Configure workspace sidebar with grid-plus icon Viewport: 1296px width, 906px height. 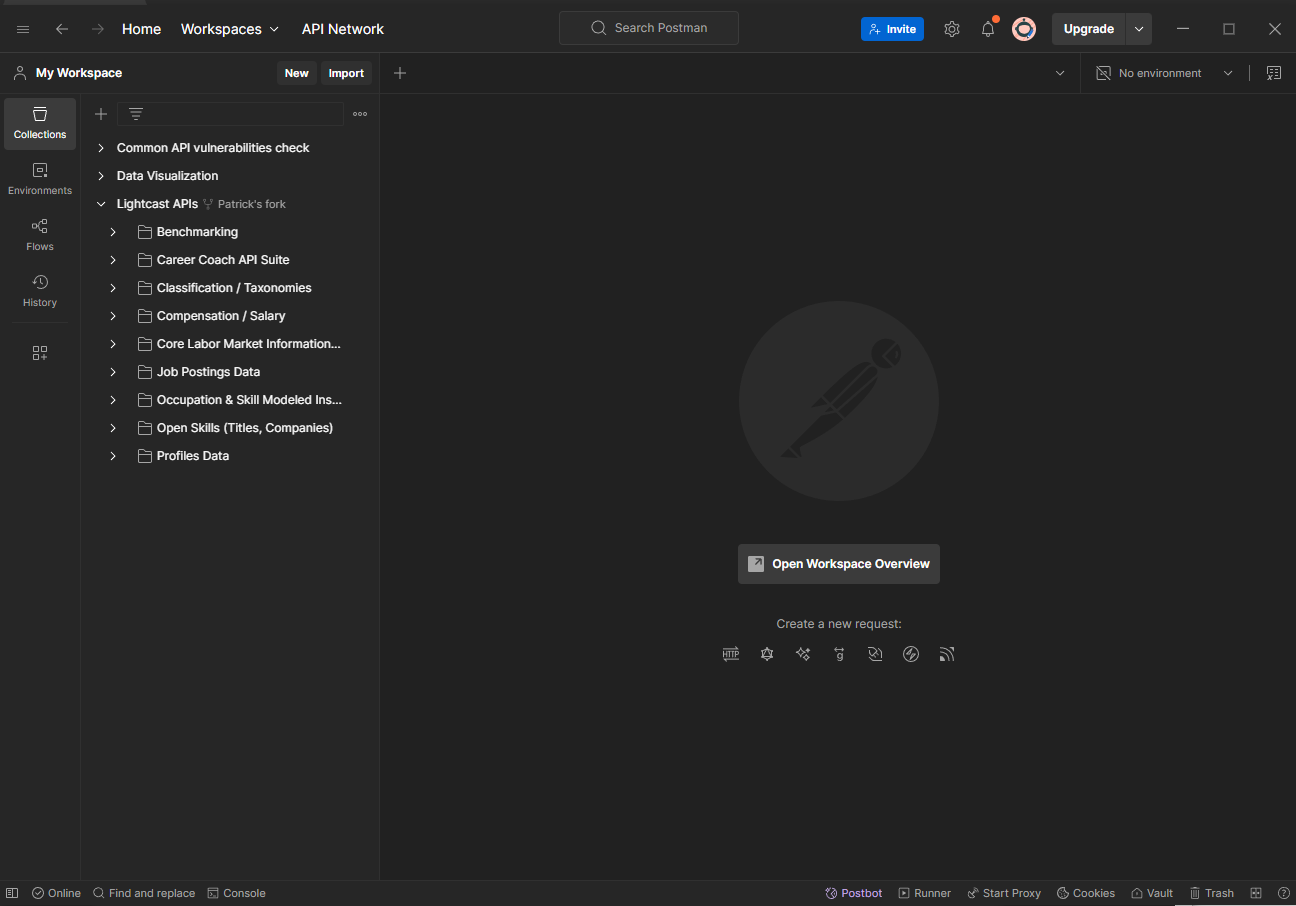tap(40, 353)
